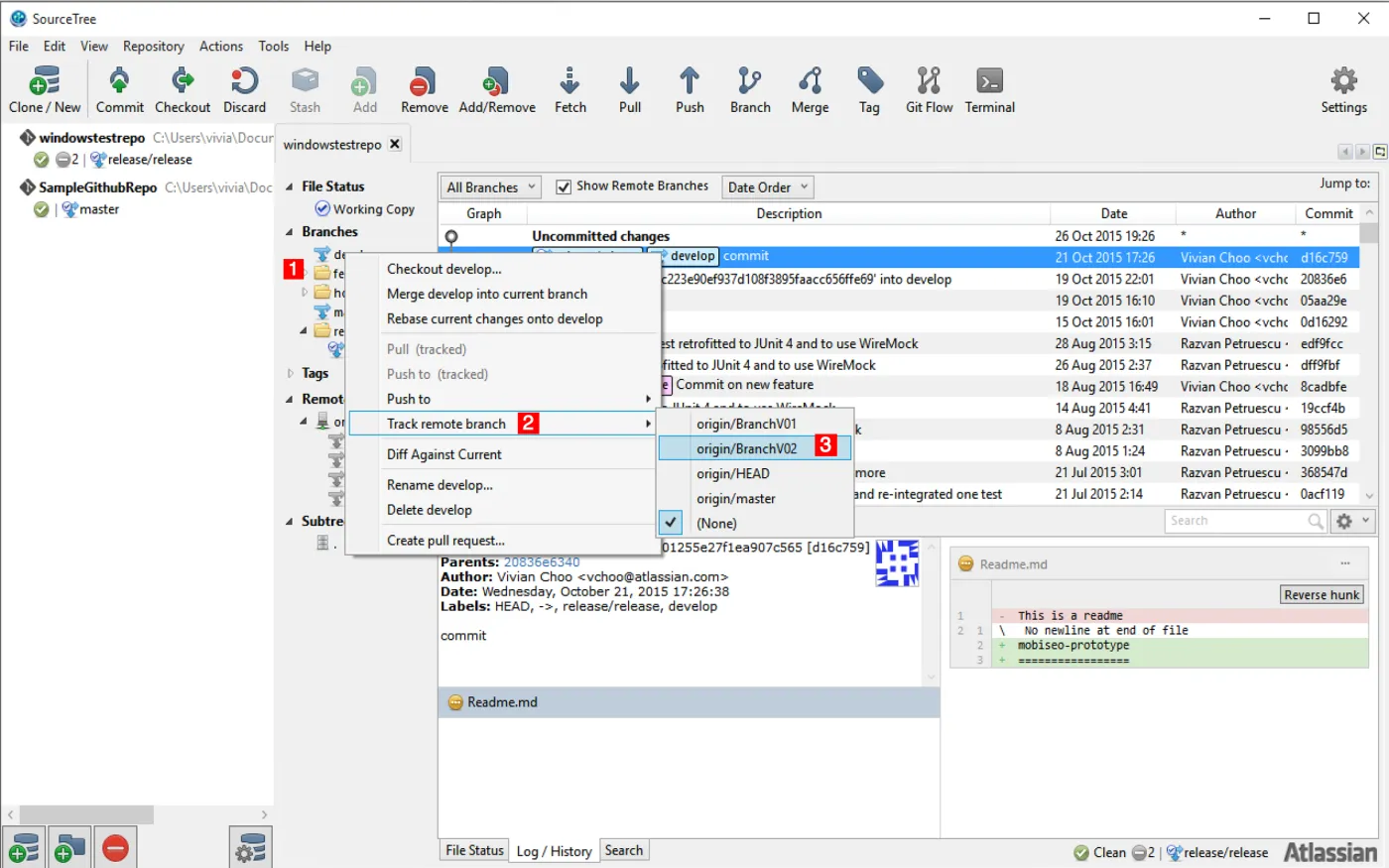Collapse the File Status section
The width and height of the screenshot is (1389, 868).
(290, 186)
